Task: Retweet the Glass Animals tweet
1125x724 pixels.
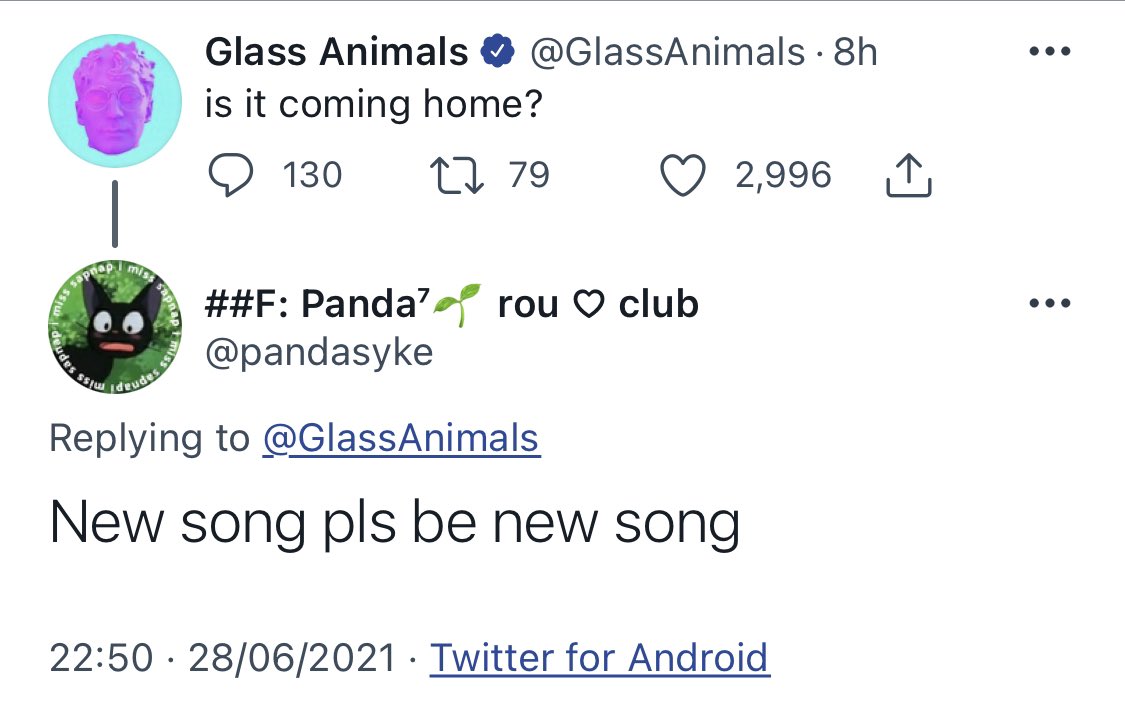Action: (x=456, y=175)
